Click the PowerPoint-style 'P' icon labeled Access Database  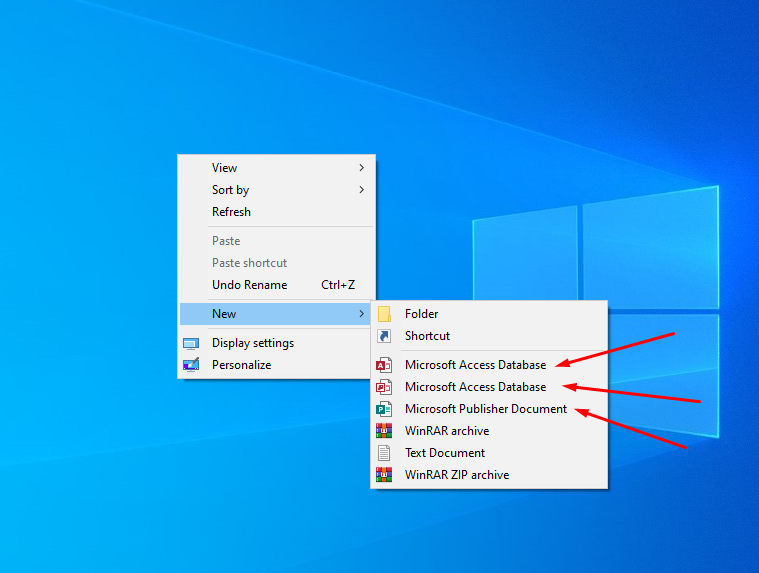click(x=384, y=387)
